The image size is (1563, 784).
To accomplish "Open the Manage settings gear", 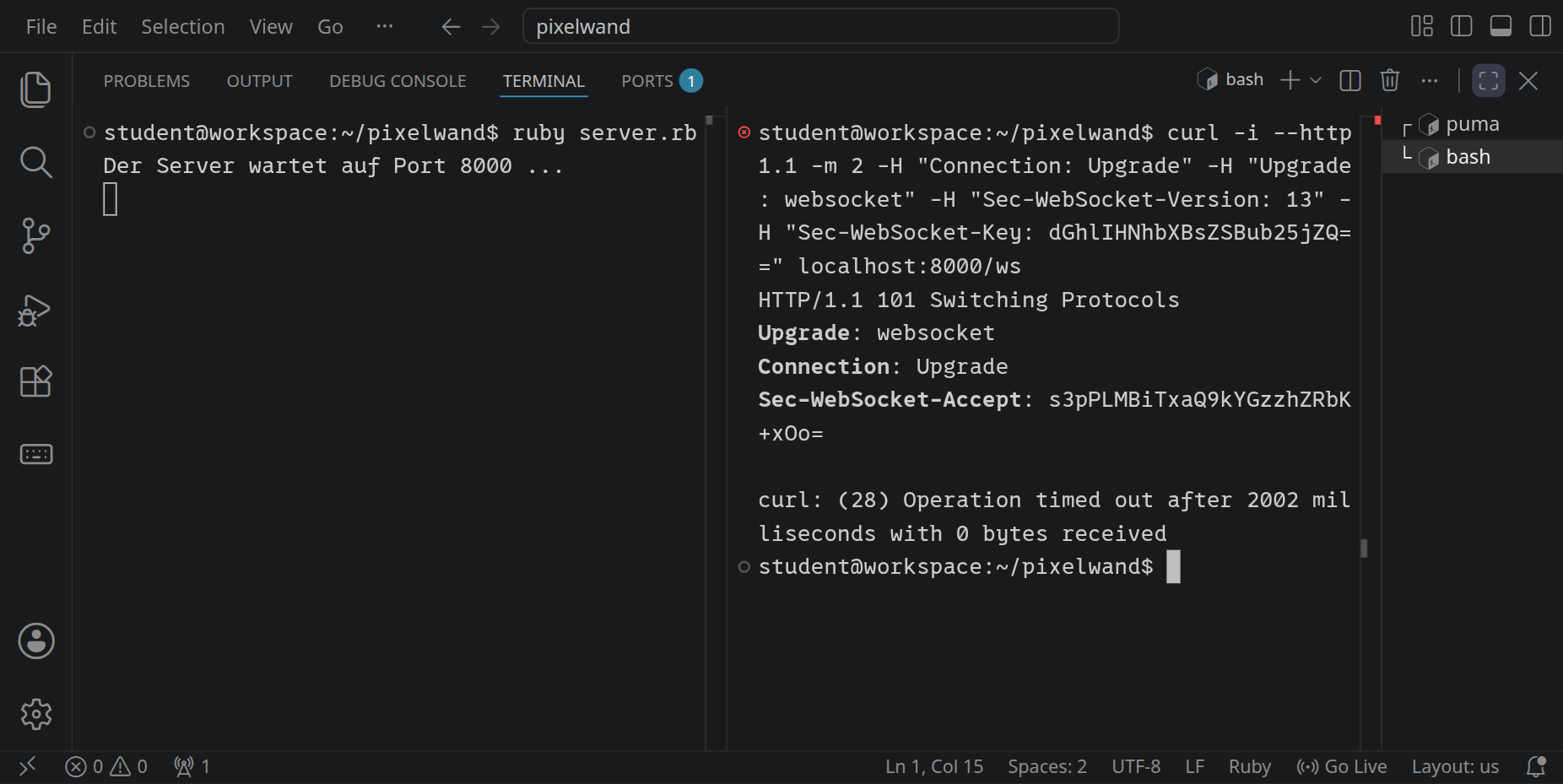I will tap(35, 714).
